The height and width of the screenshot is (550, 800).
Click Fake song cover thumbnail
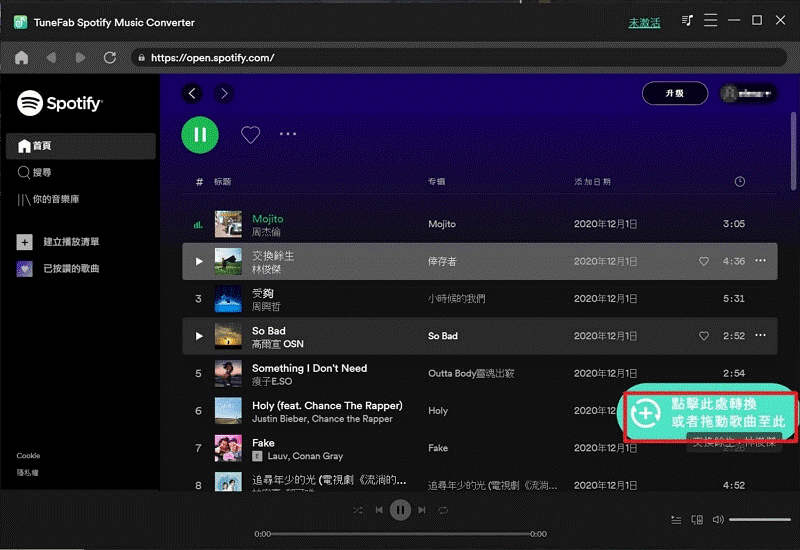tap(228, 448)
